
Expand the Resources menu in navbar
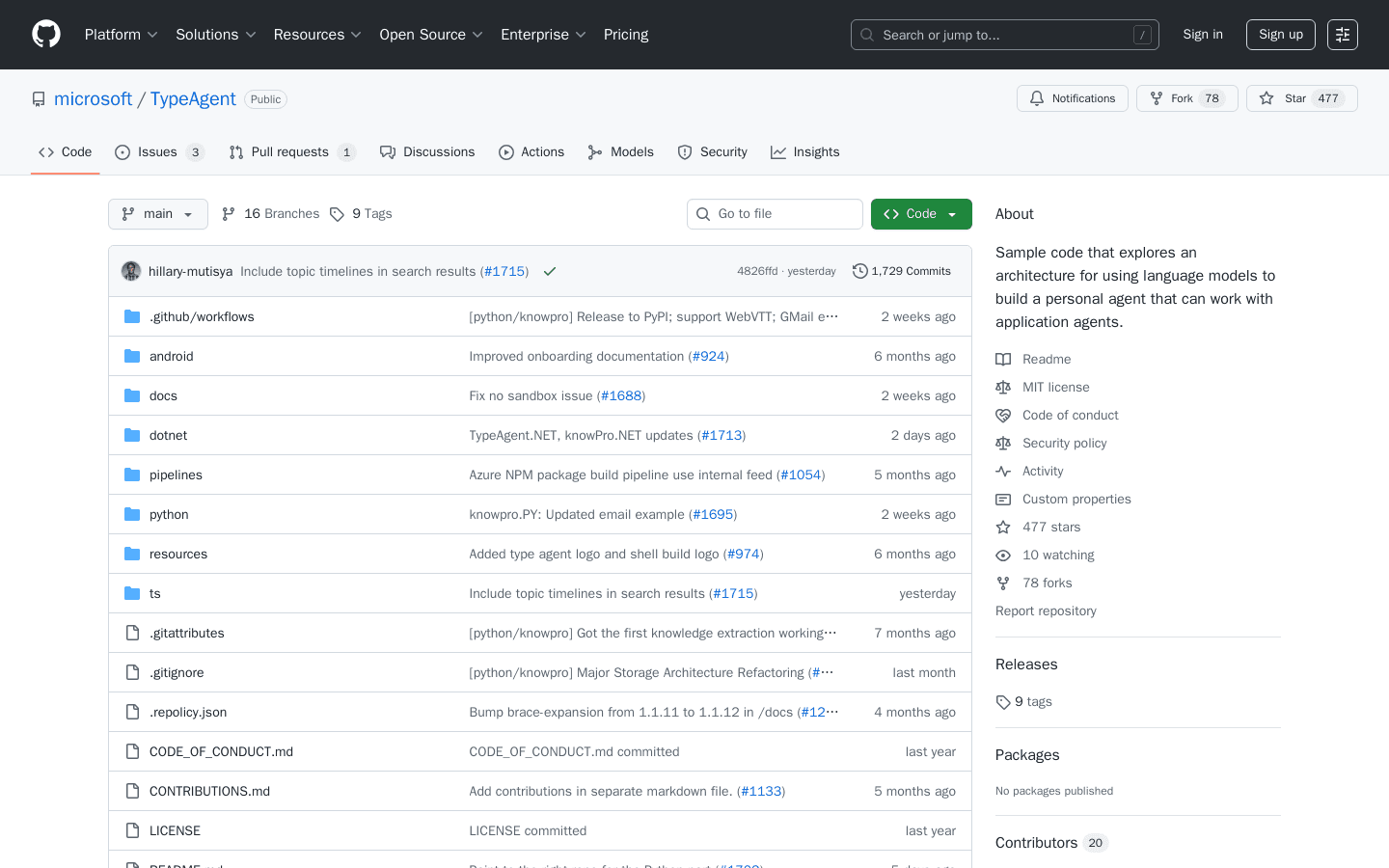click(x=317, y=34)
